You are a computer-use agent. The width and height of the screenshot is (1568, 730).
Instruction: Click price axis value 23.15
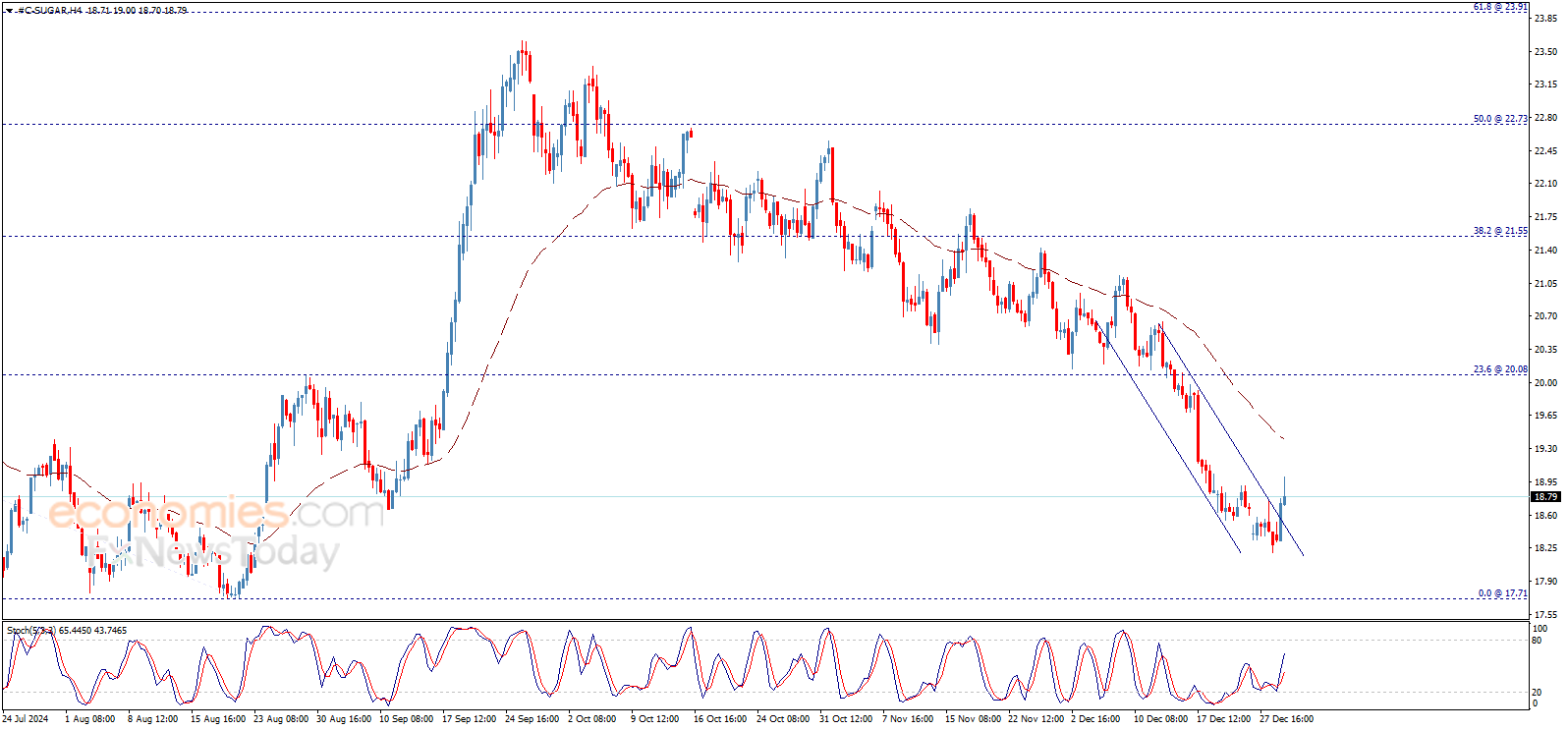pyautogui.click(x=1545, y=84)
